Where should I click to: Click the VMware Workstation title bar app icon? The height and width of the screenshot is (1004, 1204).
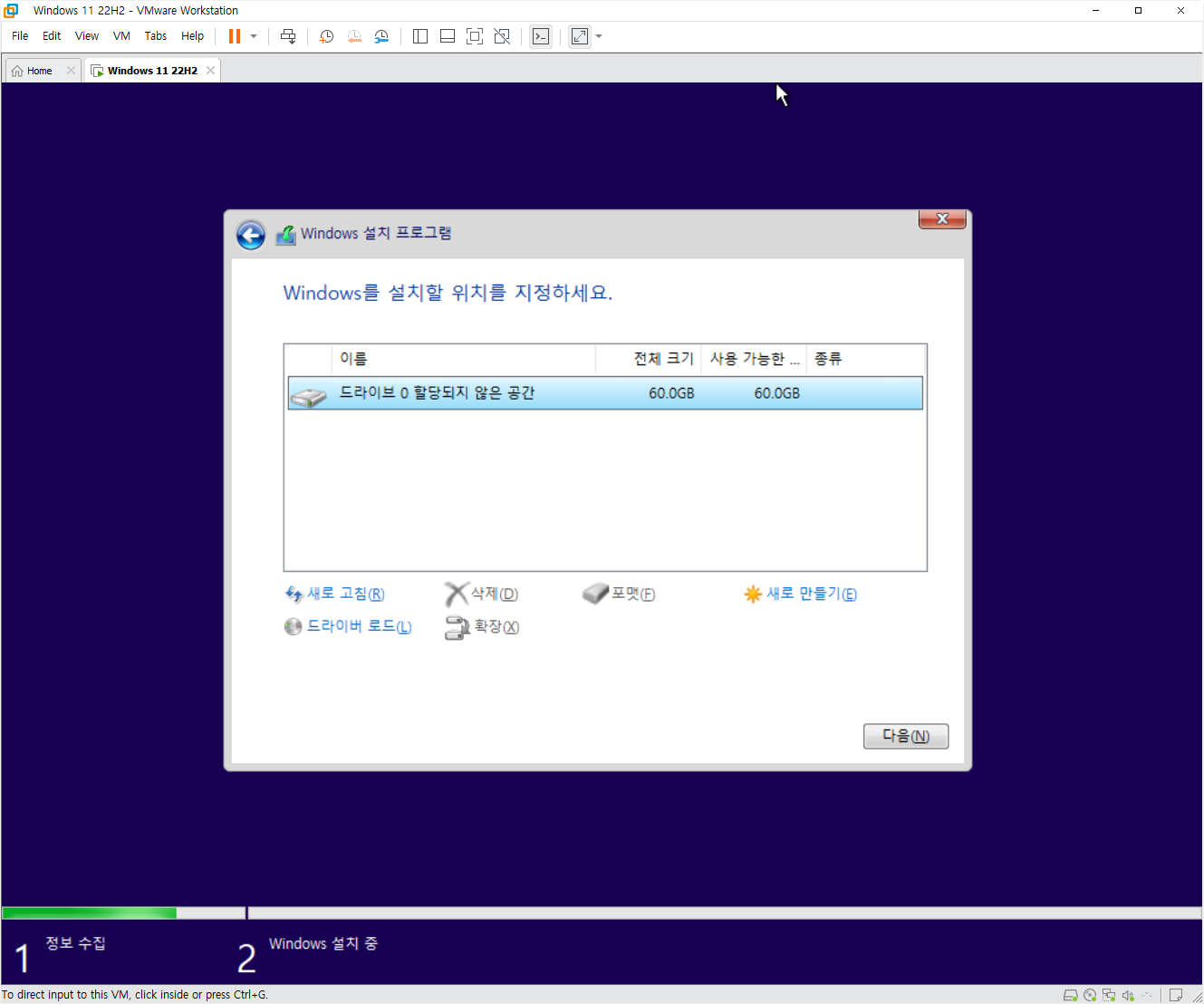point(12,11)
